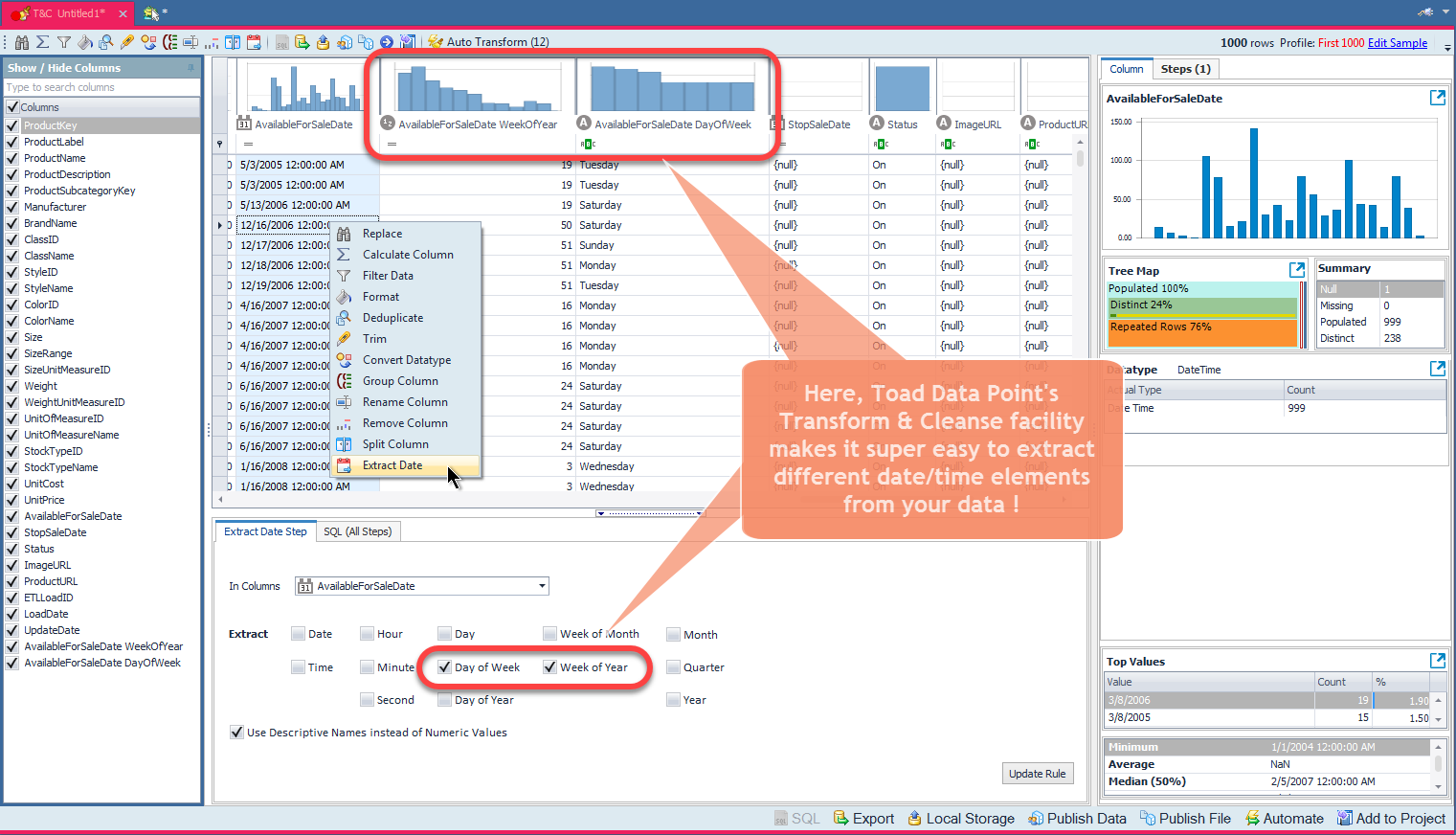Image resolution: width=1456 pixels, height=835 pixels.
Task: Click the bottom bar Export button
Action: click(x=863, y=819)
